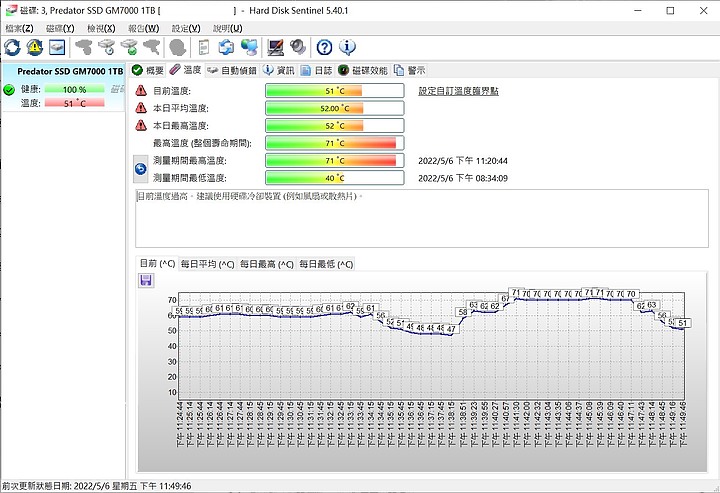Click the yellow warning refresh toolbar icon
Image resolution: width=720 pixels, height=493 pixels.
pos(34,47)
